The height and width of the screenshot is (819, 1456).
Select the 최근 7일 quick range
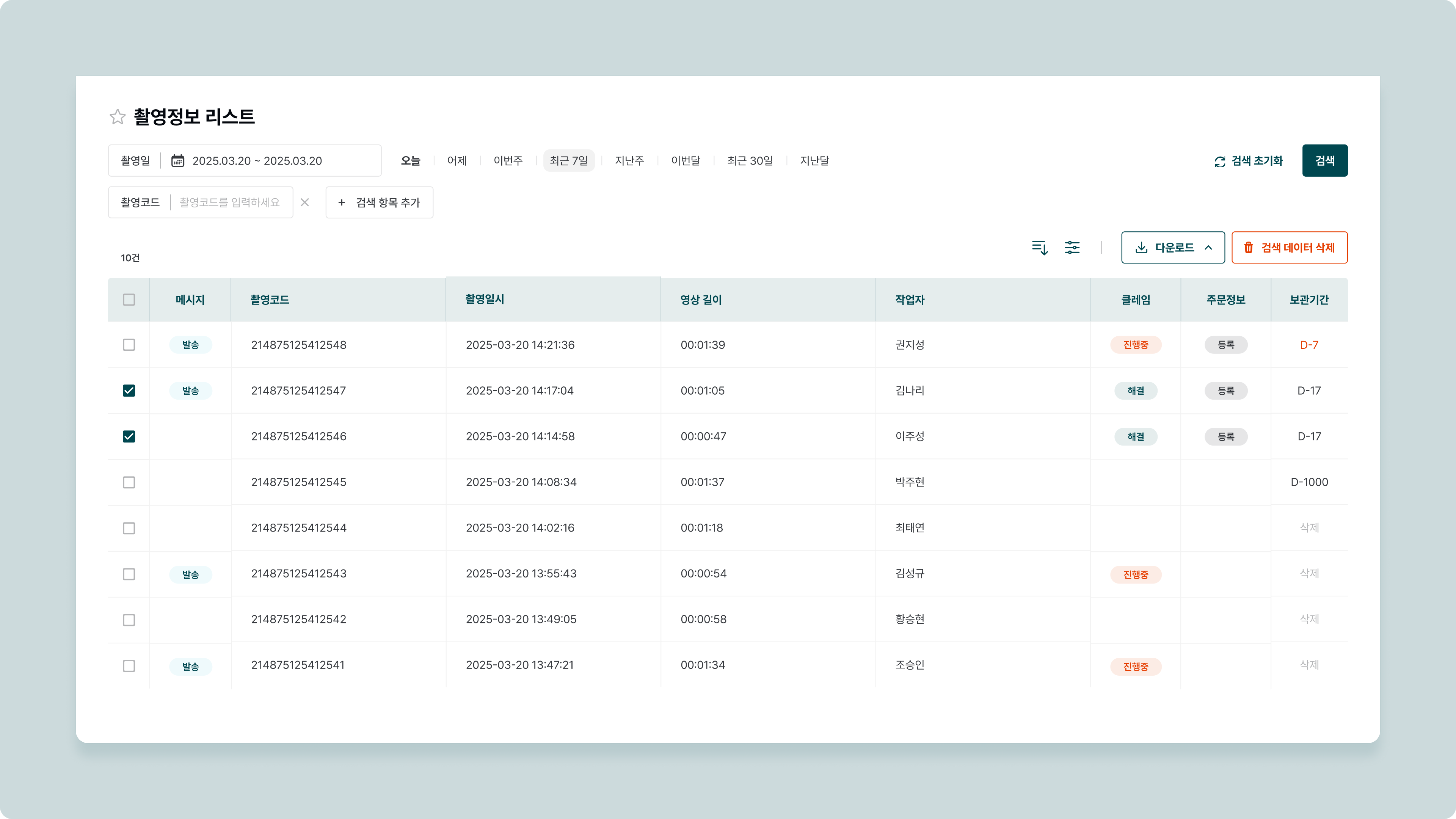tap(569, 160)
